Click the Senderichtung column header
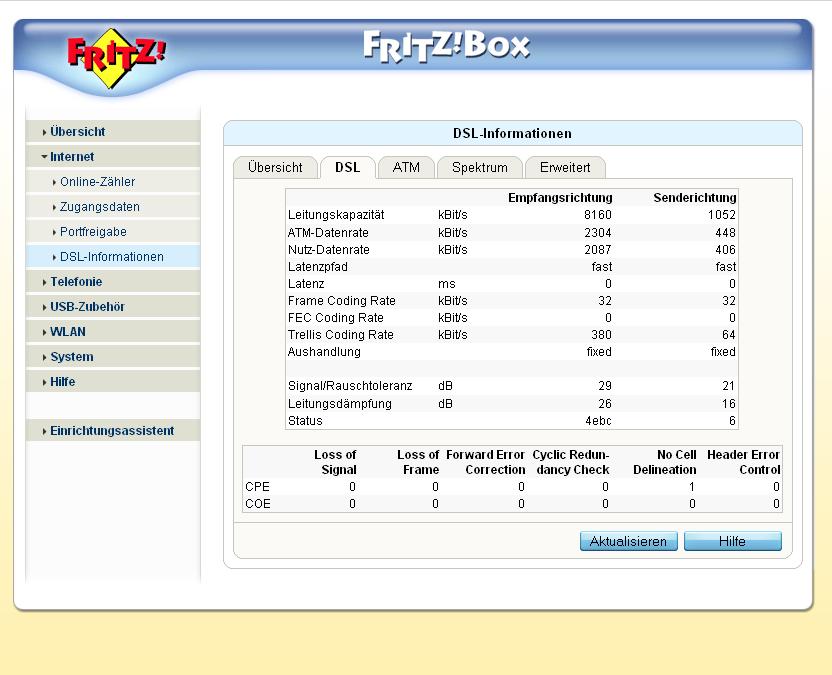Viewport: 832px width, 675px height. tap(695, 198)
